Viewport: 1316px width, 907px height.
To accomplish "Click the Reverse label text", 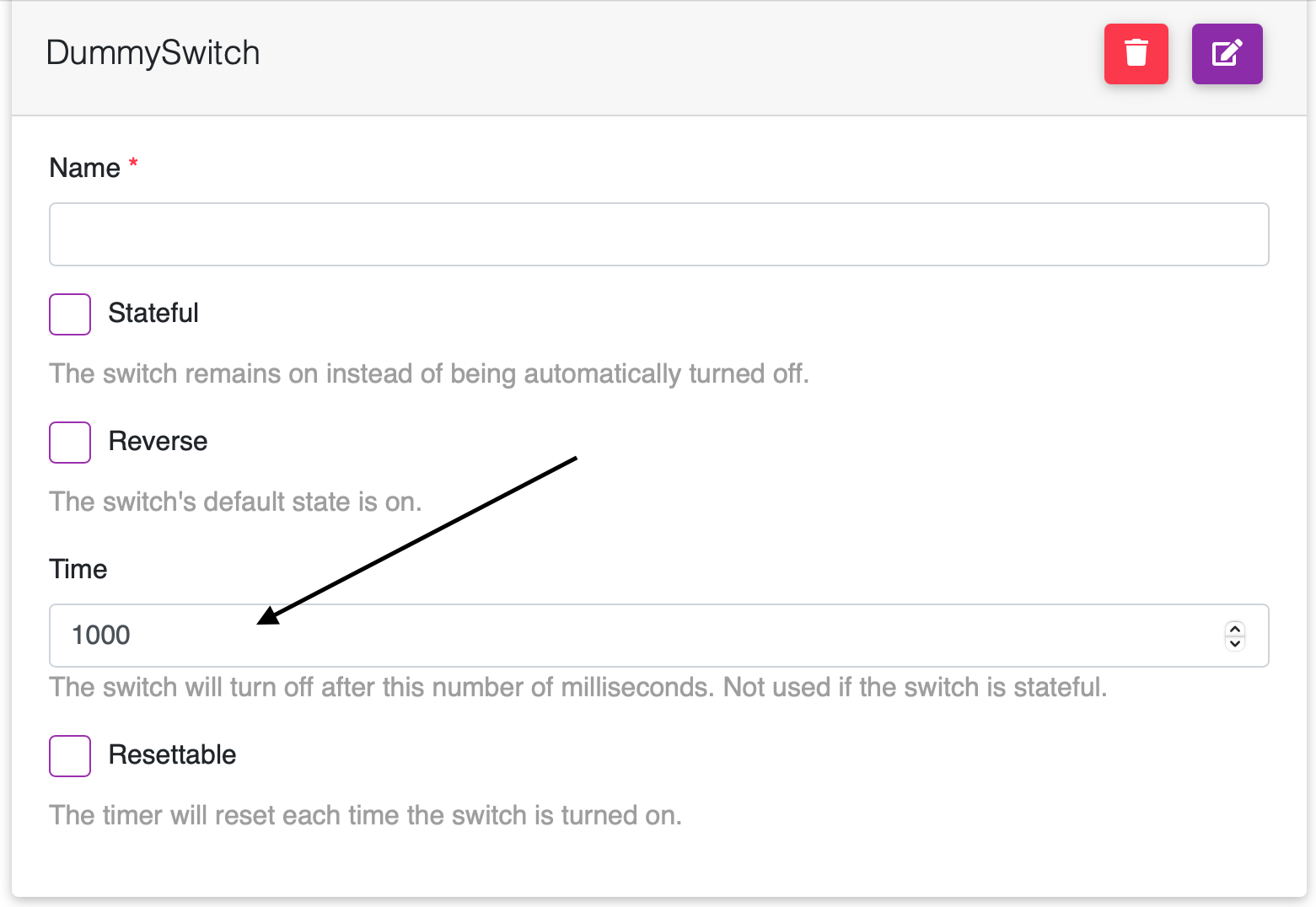I will tap(158, 442).
